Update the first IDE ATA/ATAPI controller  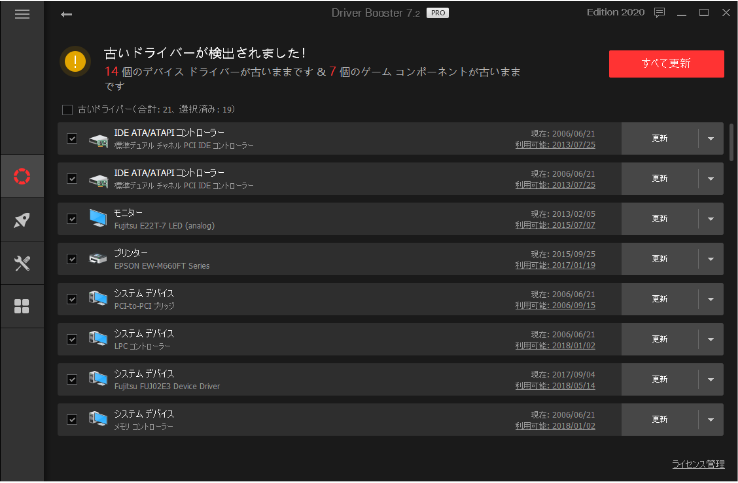(x=659, y=138)
